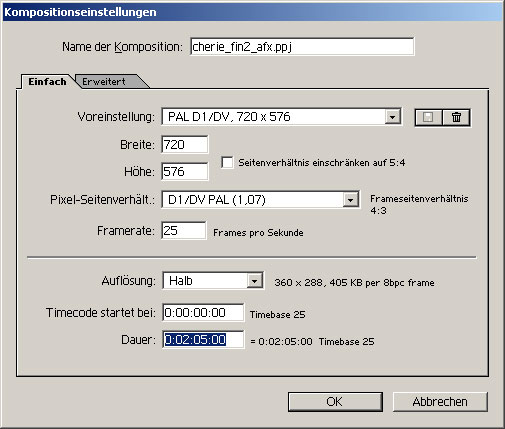Confirm settings with the OK button
Screen dimensions: 505x429
(x=335, y=402)
